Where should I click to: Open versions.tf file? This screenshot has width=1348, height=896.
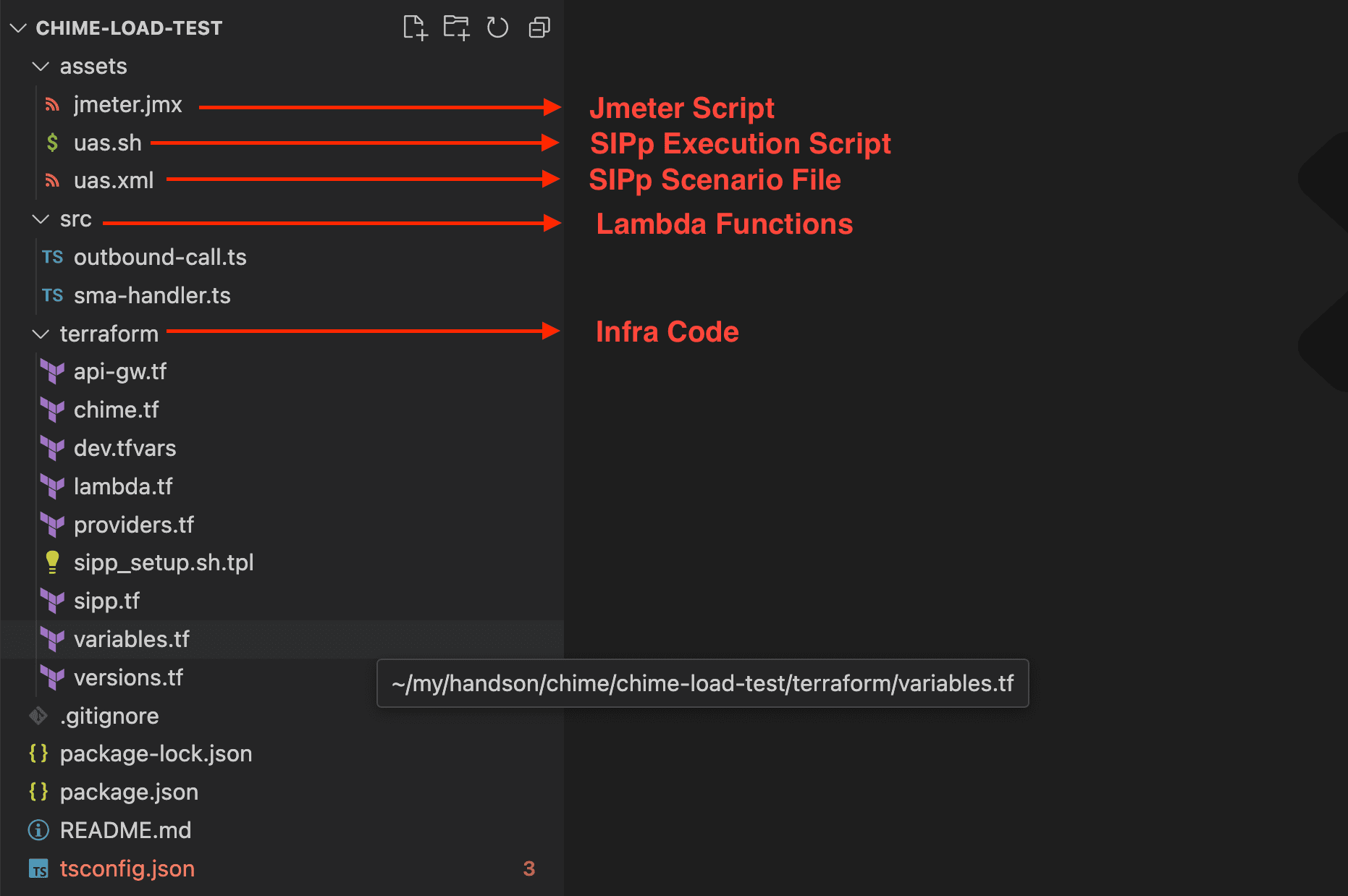[x=129, y=678]
